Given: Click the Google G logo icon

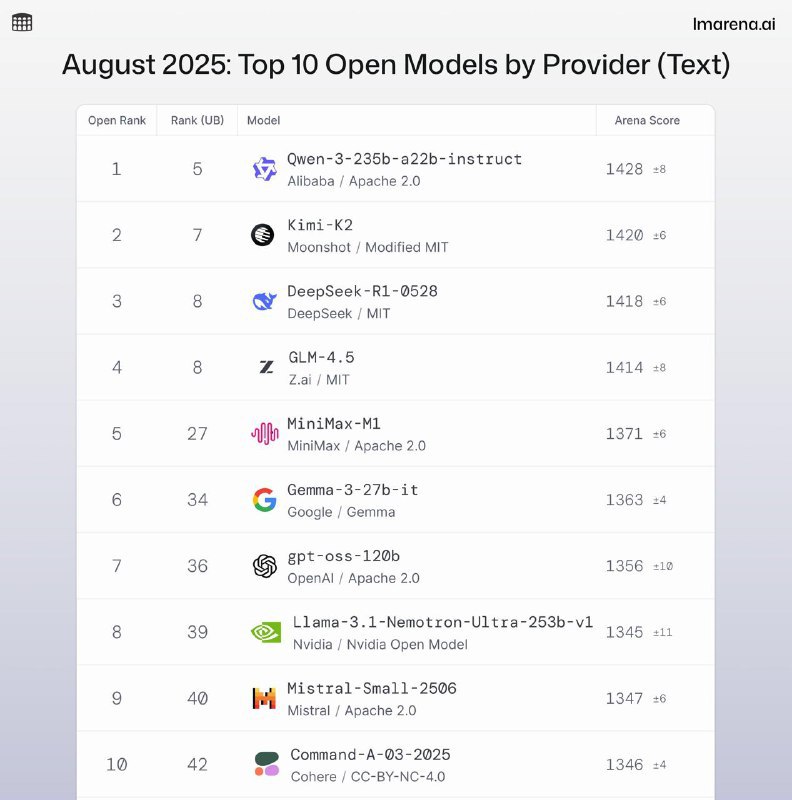Looking at the screenshot, I should pyautogui.click(x=264, y=499).
